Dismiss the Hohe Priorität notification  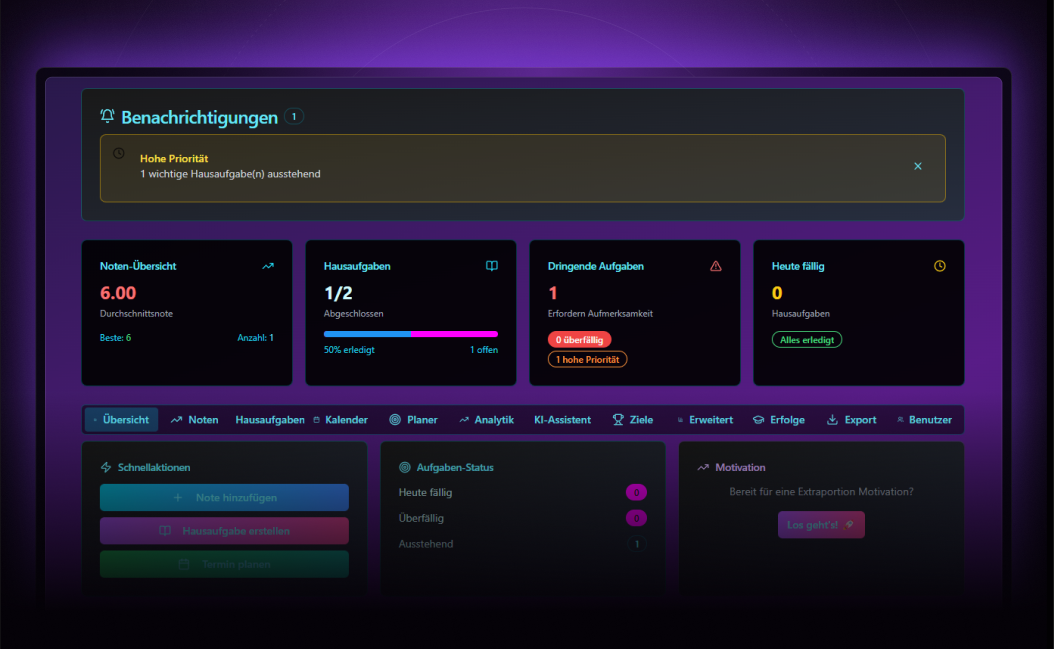coord(918,166)
